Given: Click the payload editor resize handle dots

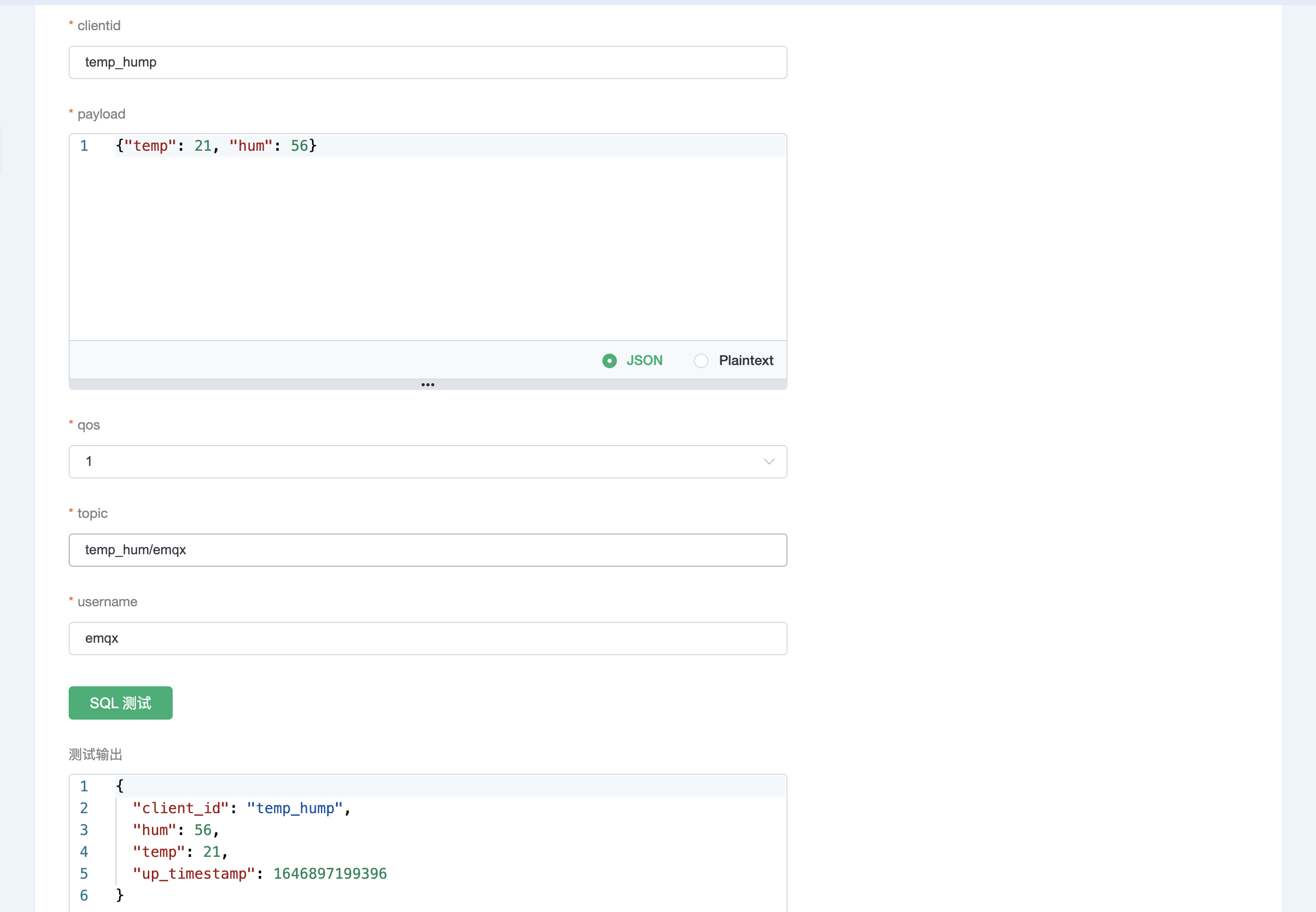Looking at the screenshot, I should pyautogui.click(x=428, y=385).
